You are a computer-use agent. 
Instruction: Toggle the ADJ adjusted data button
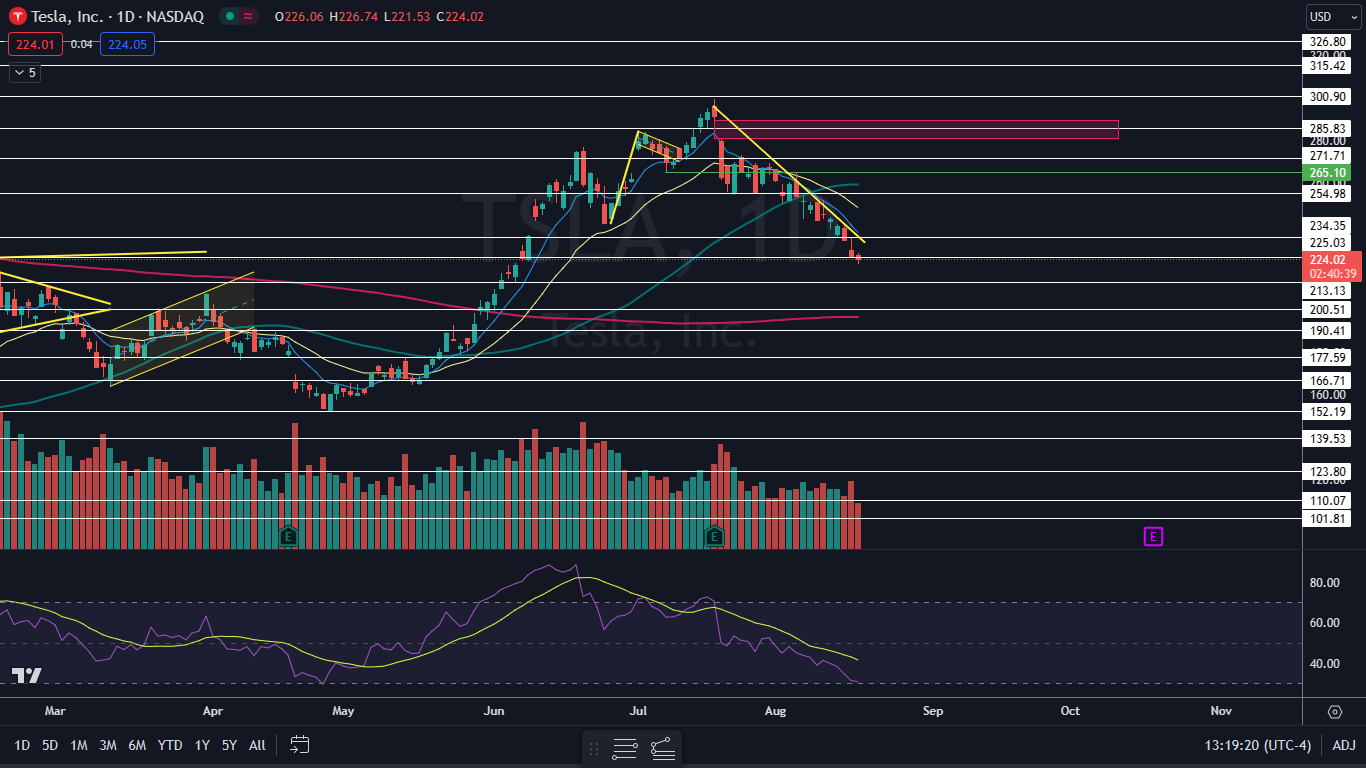click(x=1344, y=745)
